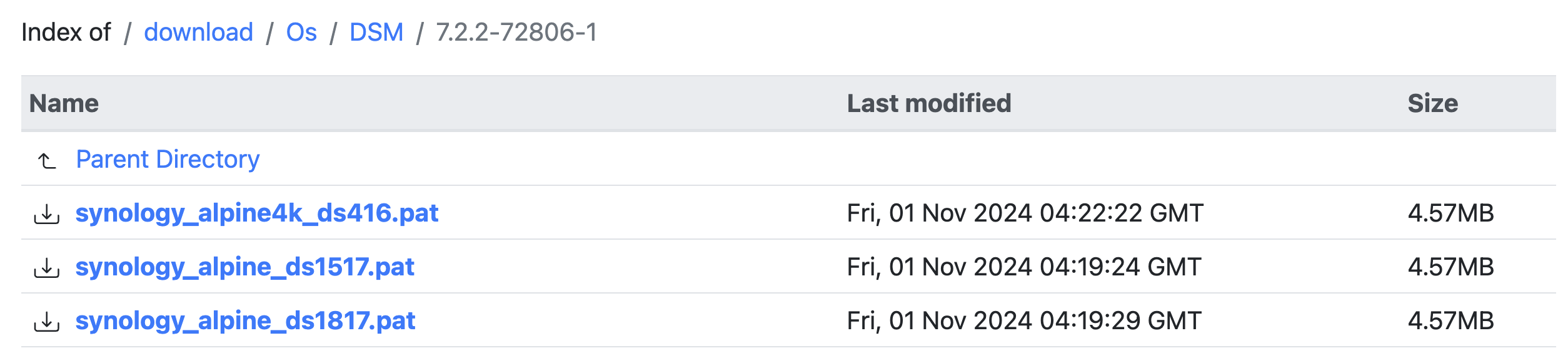This screenshot has width=1568, height=353.
Task: Click the Size column header
Action: pos(1432,103)
